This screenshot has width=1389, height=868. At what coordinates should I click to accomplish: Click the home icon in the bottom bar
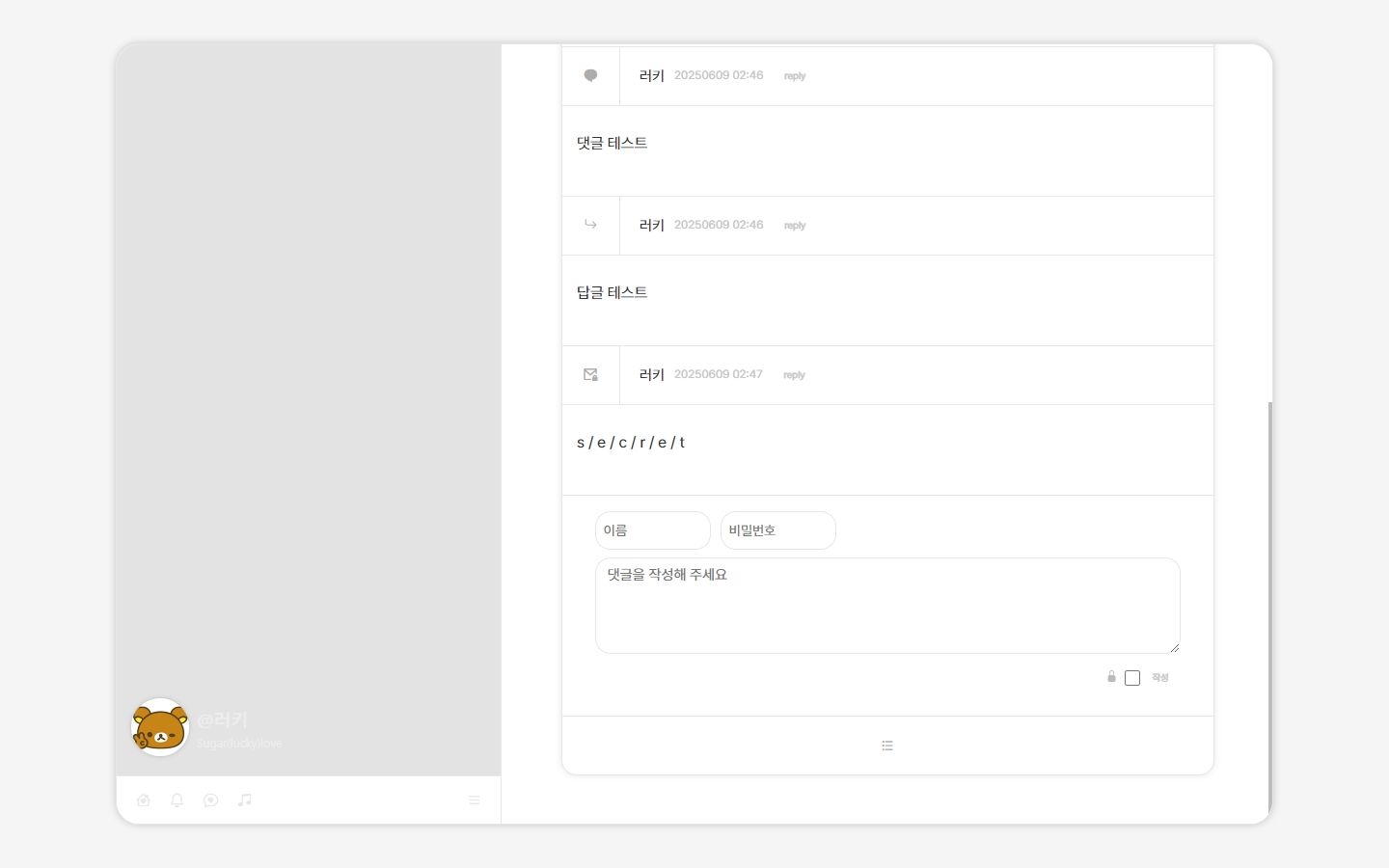(144, 800)
